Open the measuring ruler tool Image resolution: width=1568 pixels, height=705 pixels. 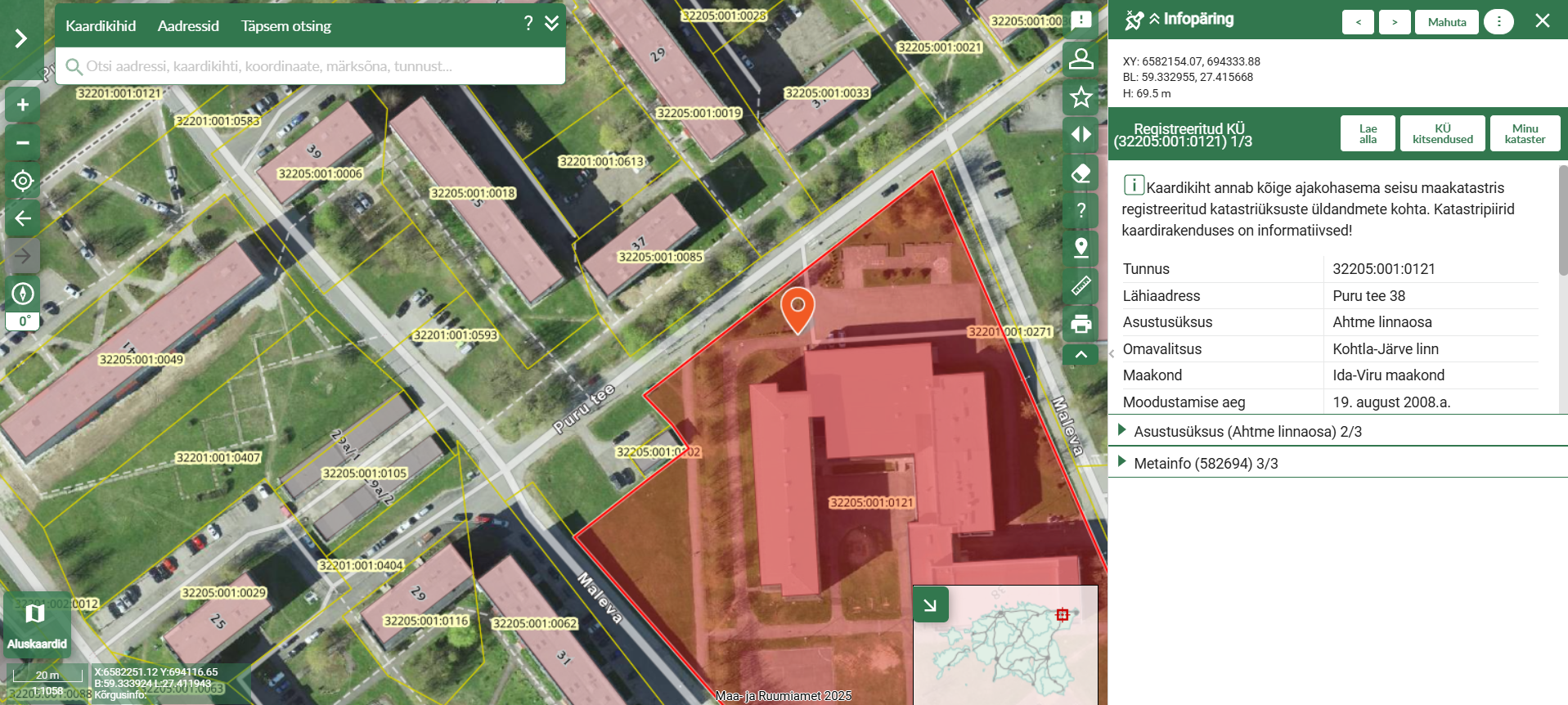pos(1081,285)
